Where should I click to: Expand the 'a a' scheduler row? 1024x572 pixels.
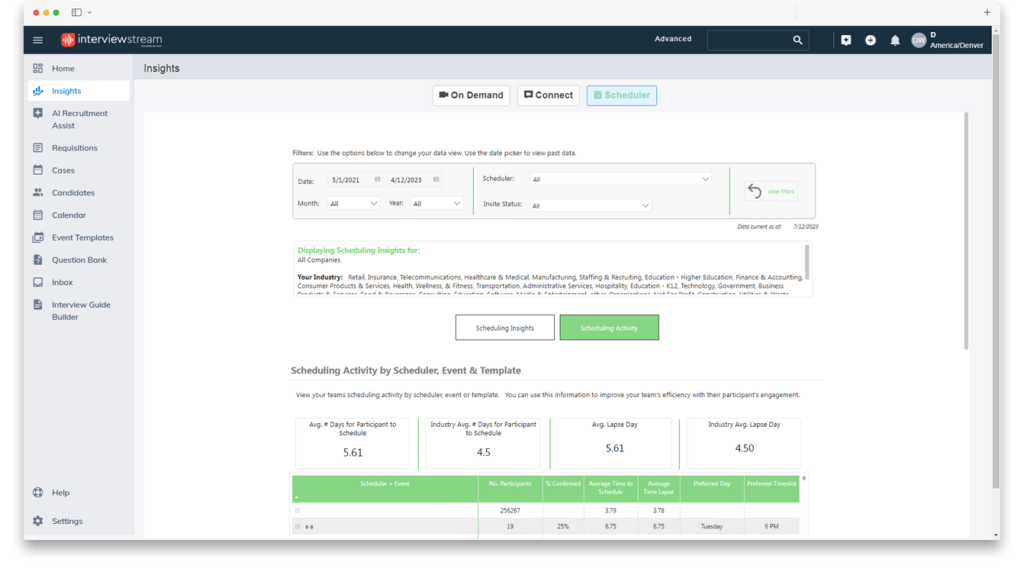(297, 526)
